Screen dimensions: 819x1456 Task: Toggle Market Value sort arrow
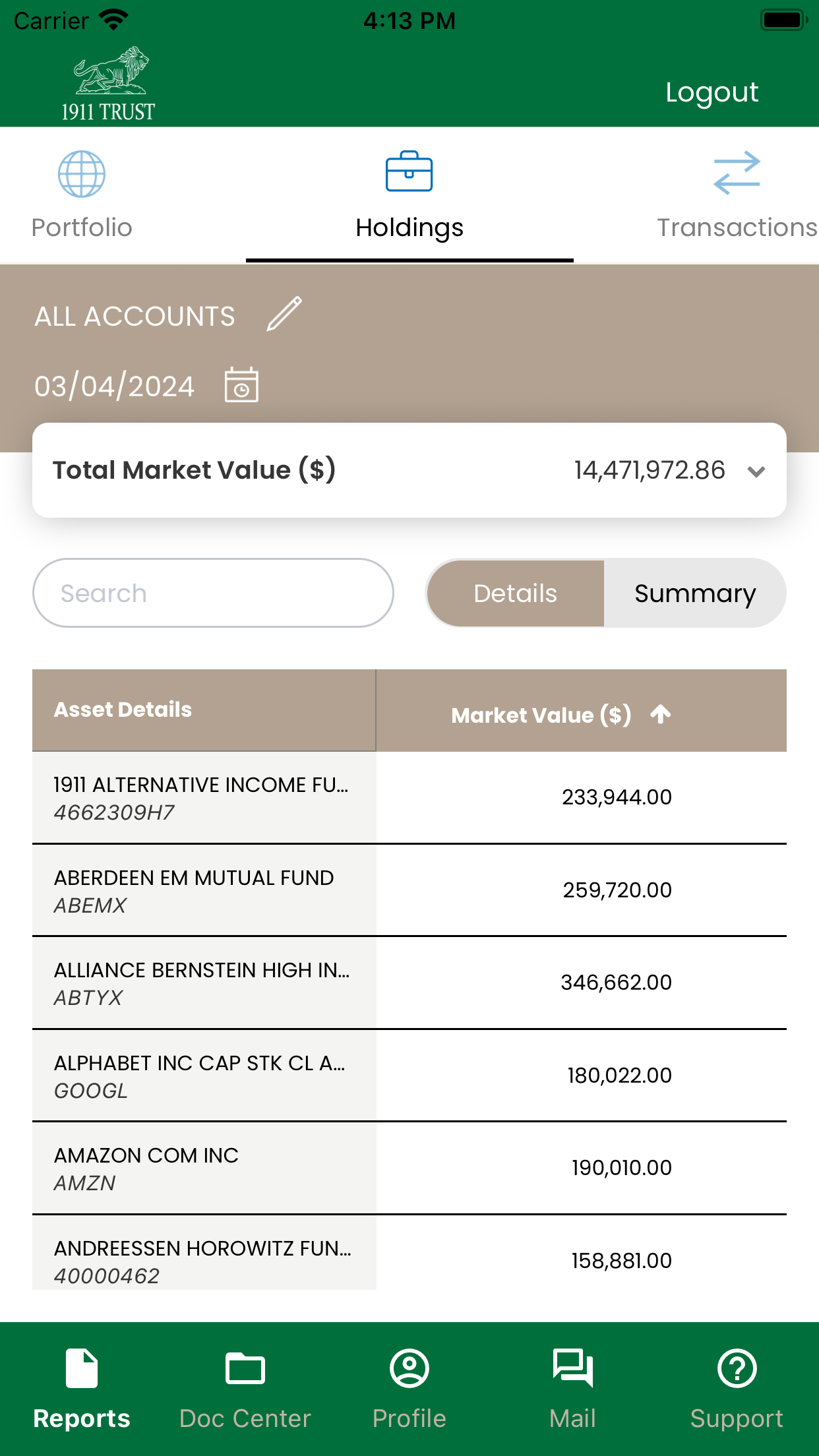tap(660, 714)
